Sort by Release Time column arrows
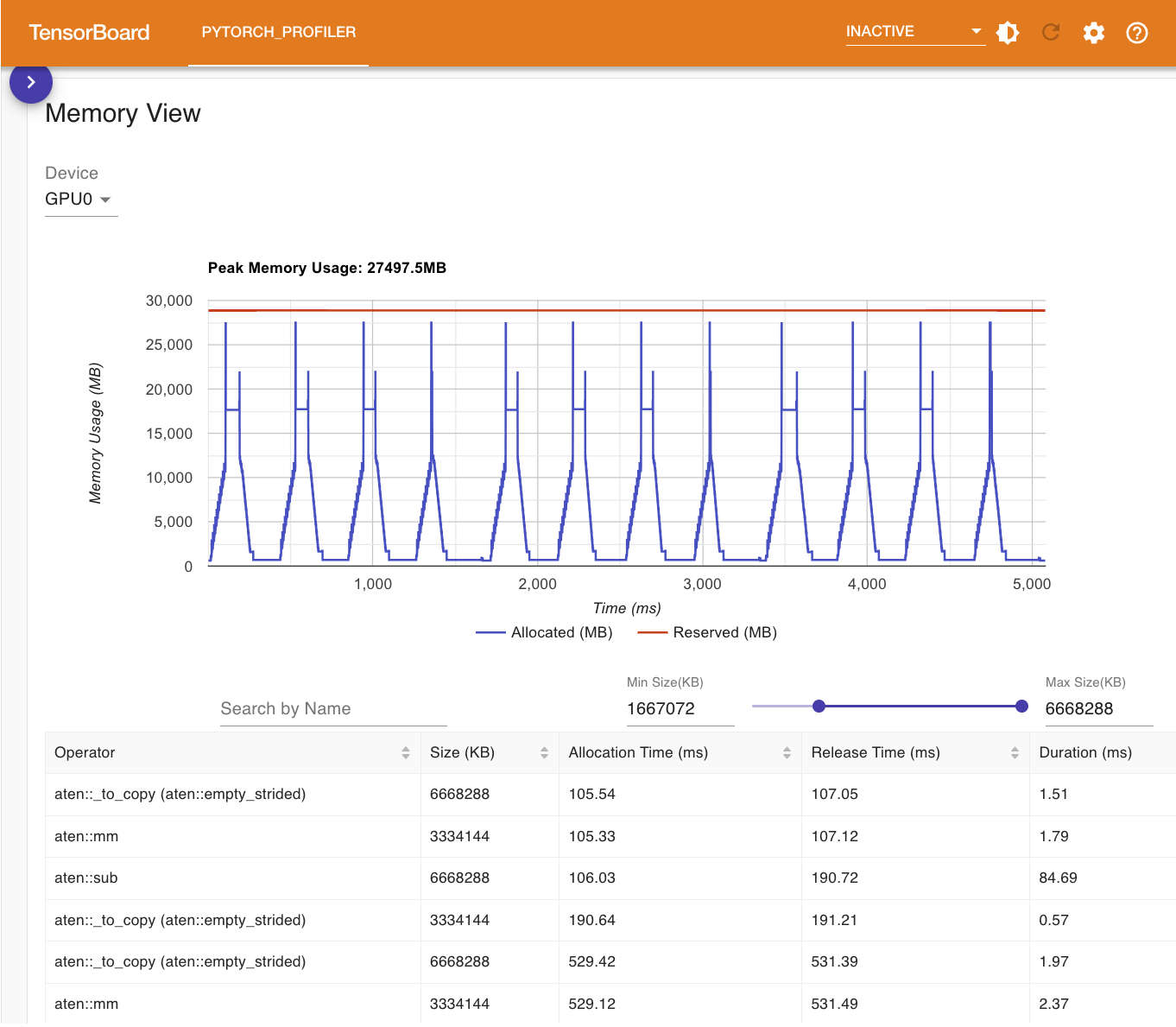The image size is (1176, 1027). (1015, 753)
